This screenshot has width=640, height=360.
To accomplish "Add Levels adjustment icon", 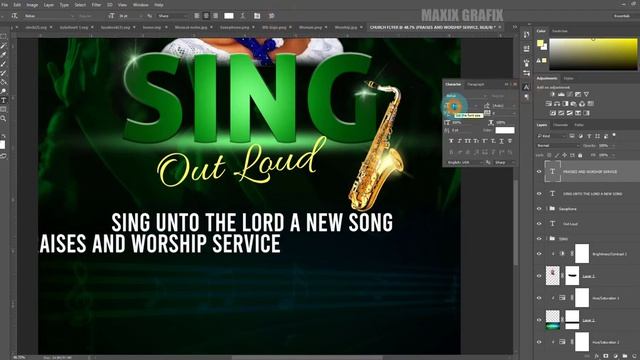I will coord(561,94).
